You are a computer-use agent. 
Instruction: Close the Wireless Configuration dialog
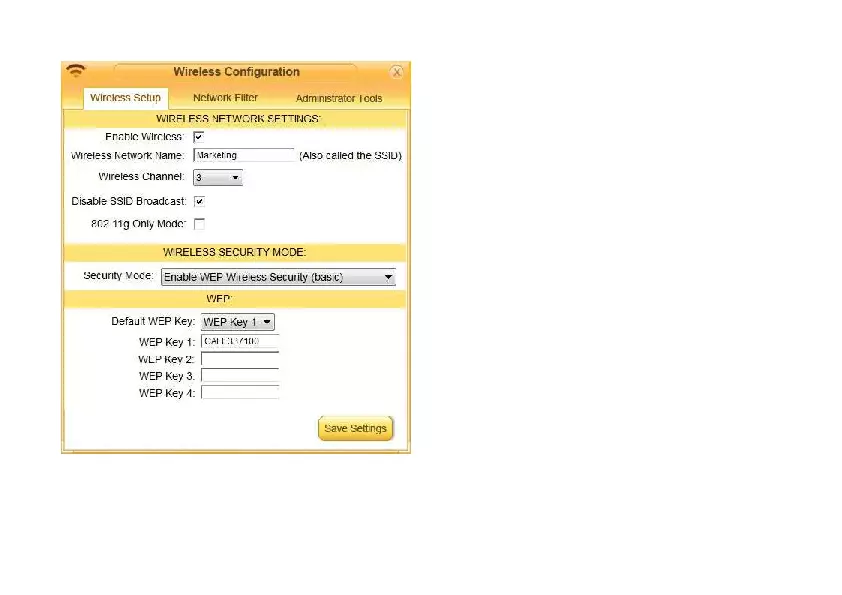tap(396, 71)
